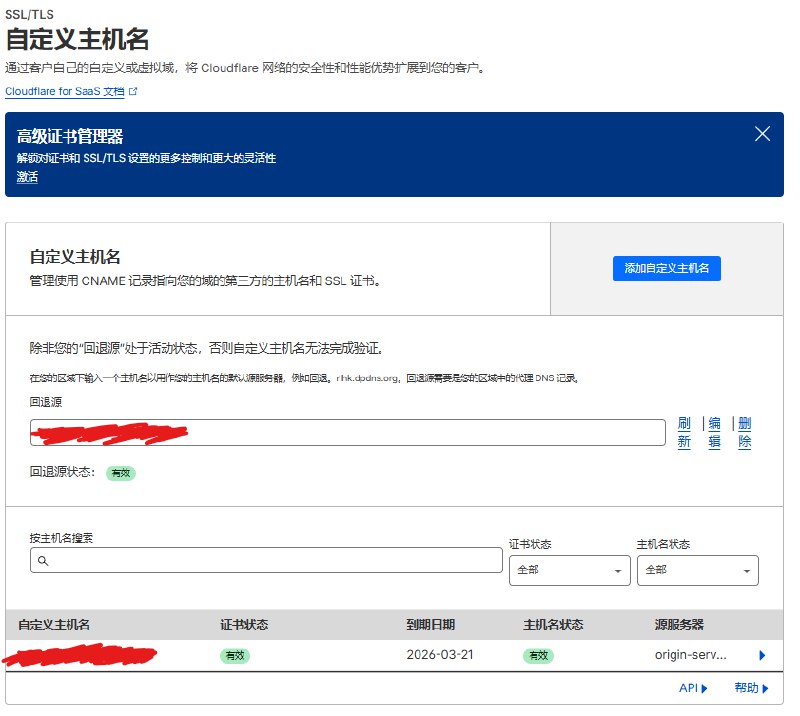Click the 有效 badge under 证书状态 column
This screenshot has width=800, height=716.
coord(234,656)
